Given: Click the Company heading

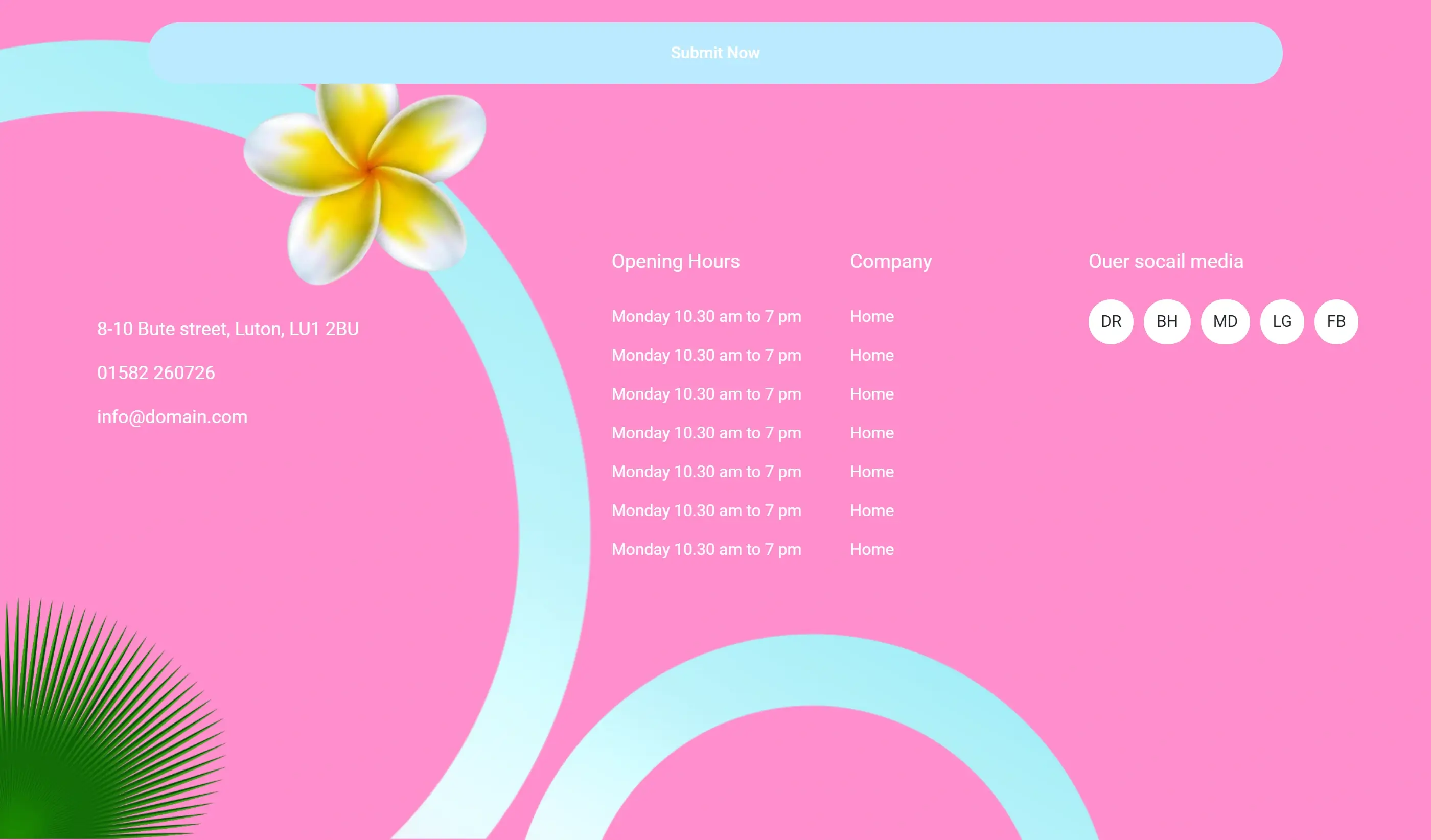Looking at the screenshot, I should pyautogui.click(x=891, y=261).
